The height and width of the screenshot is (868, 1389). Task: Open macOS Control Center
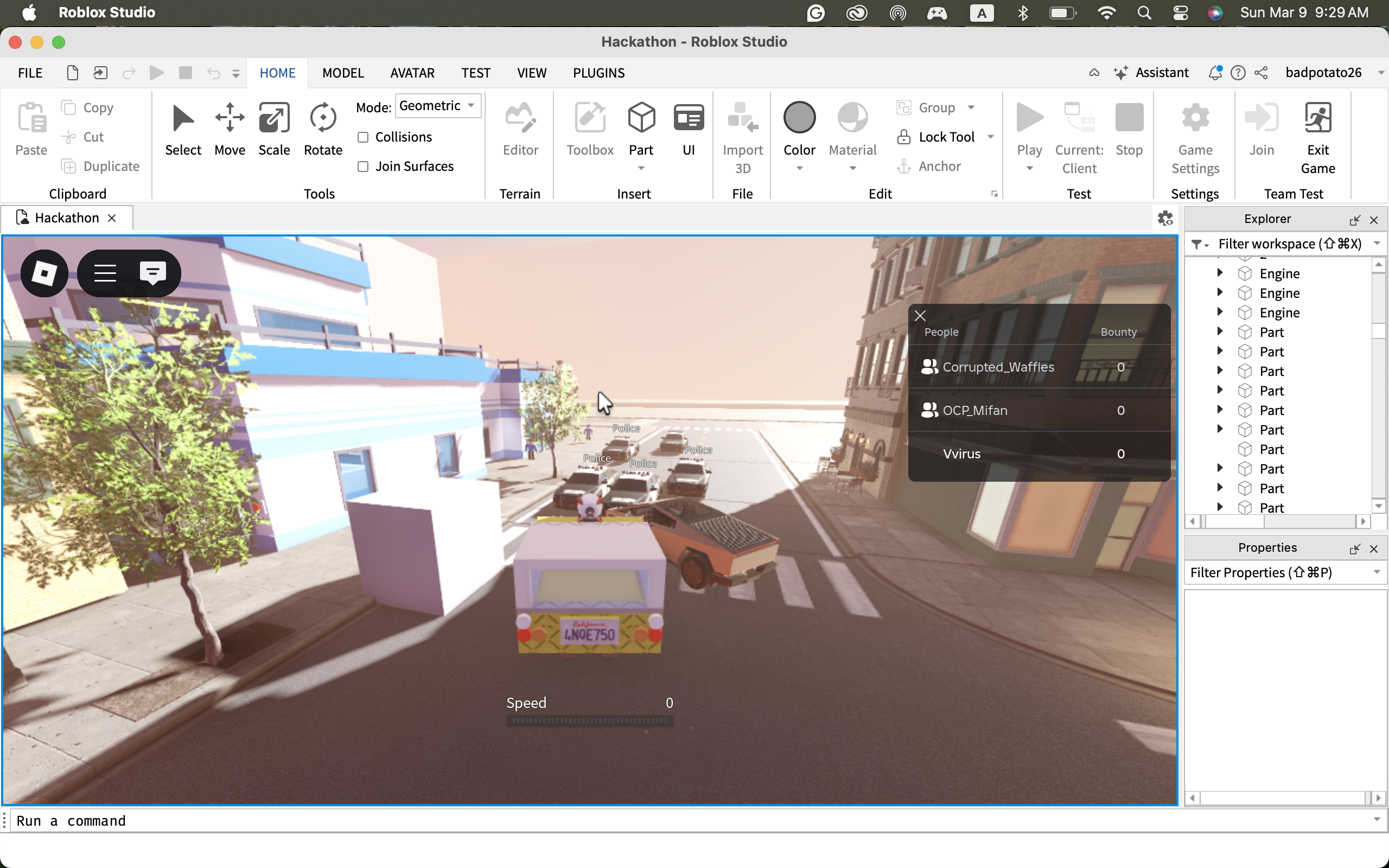click(x=1180, y=12)
